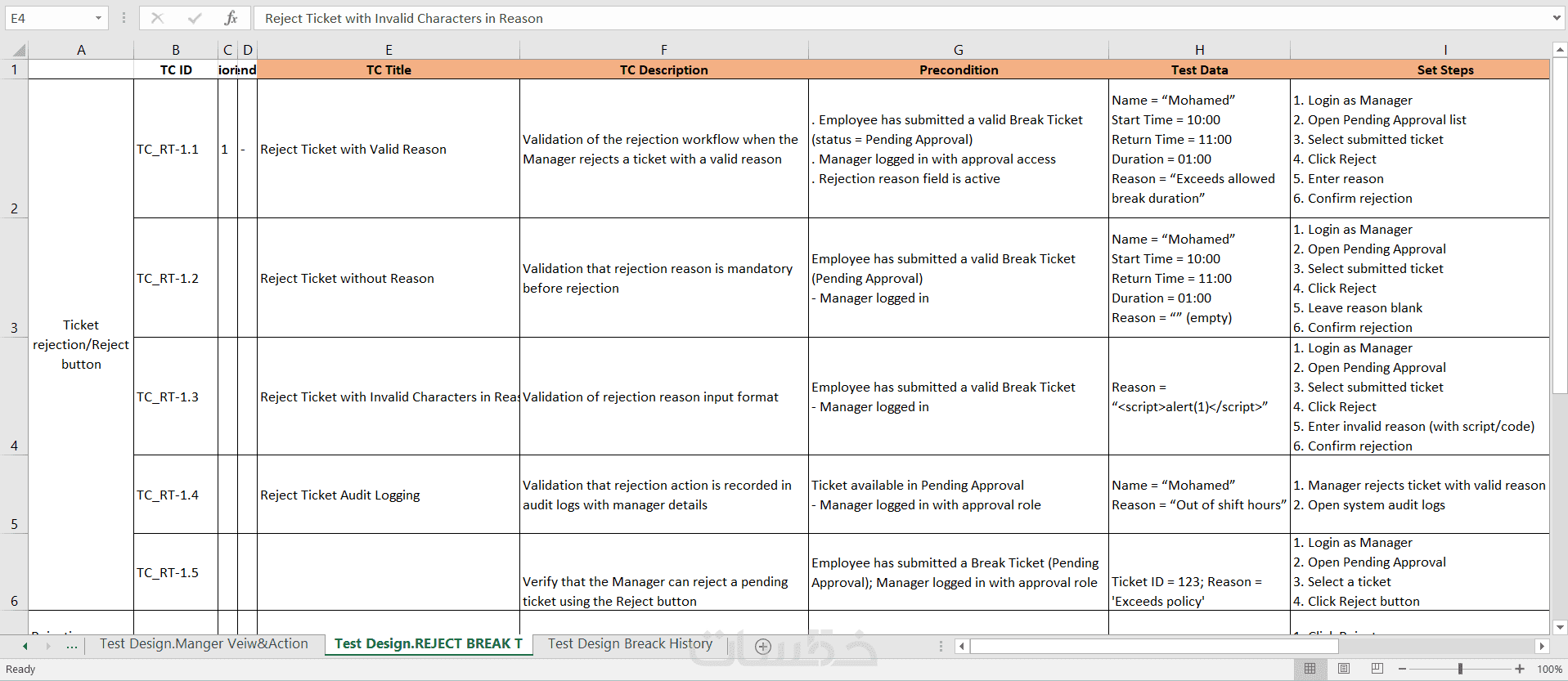Select row 1 header
Image resolution: width=1568 pixels, height=681 pixels.
click(x=14, y=69)
